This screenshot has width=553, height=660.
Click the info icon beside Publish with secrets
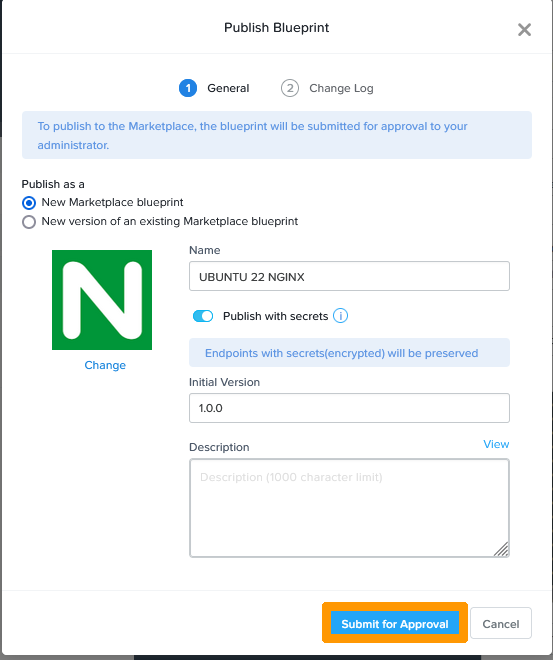[340, 316]
